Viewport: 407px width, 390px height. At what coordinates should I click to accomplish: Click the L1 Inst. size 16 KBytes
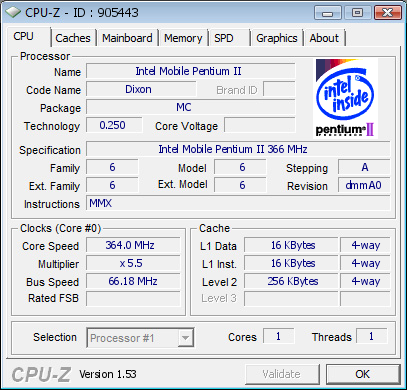[x=291, y=263]
